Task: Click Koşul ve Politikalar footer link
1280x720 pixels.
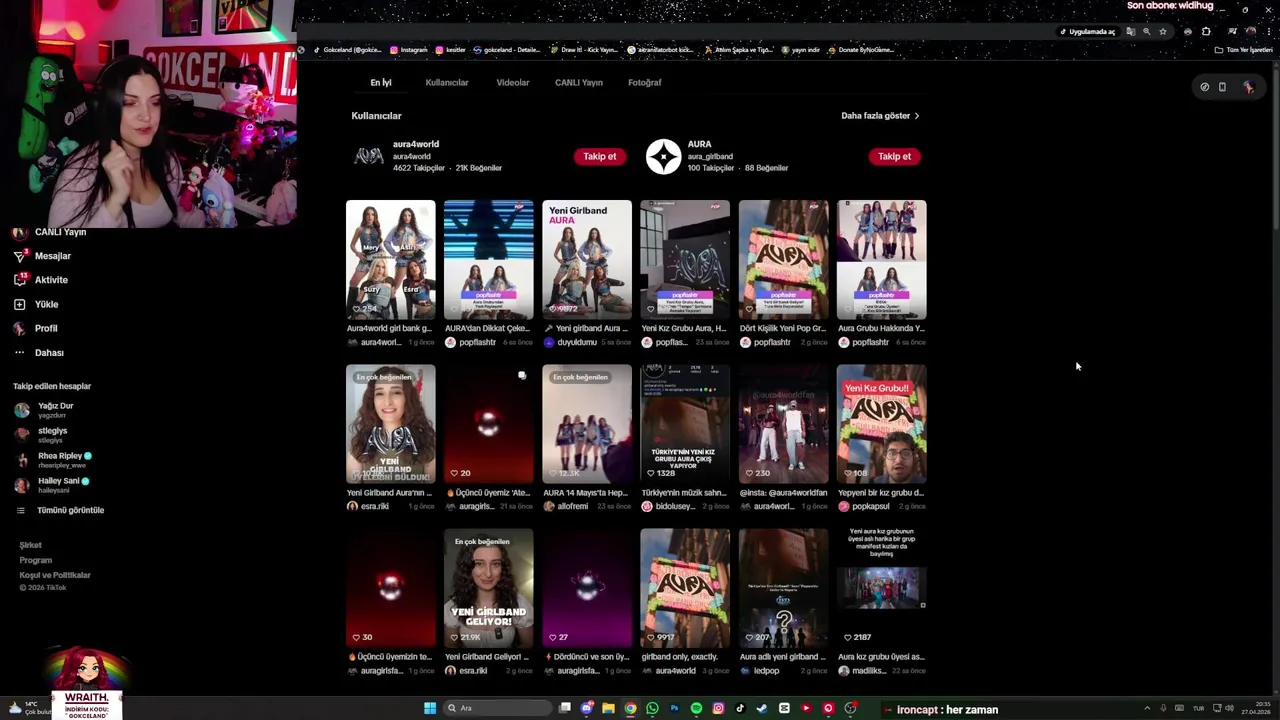Action: (55, 575)
